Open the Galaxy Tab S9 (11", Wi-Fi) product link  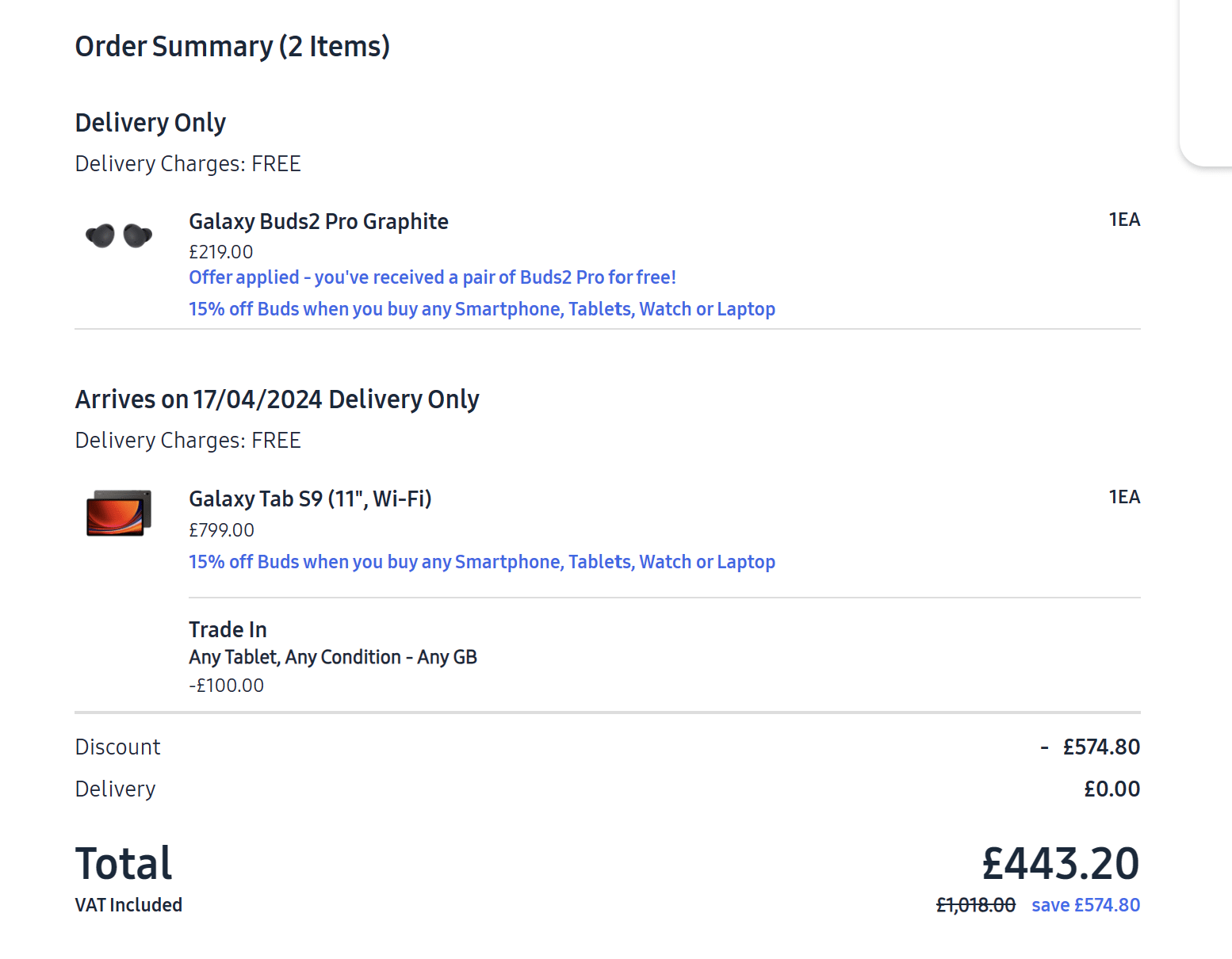point(310,499)
